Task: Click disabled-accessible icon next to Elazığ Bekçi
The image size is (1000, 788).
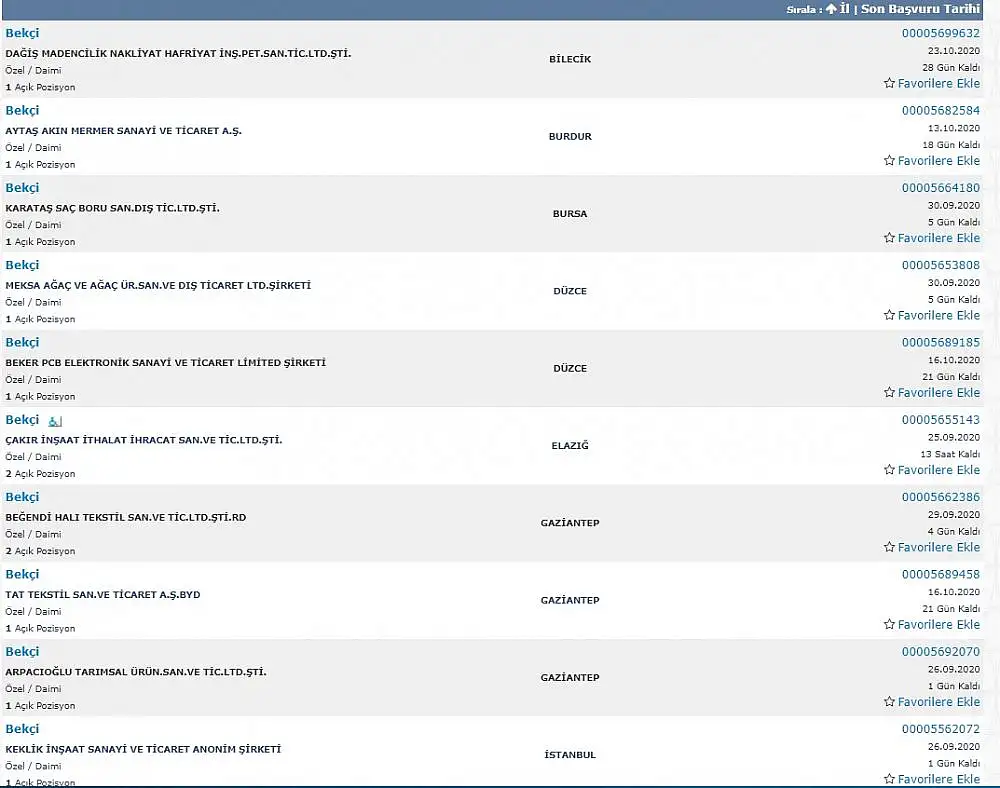Action: click(x=55, y=421)
